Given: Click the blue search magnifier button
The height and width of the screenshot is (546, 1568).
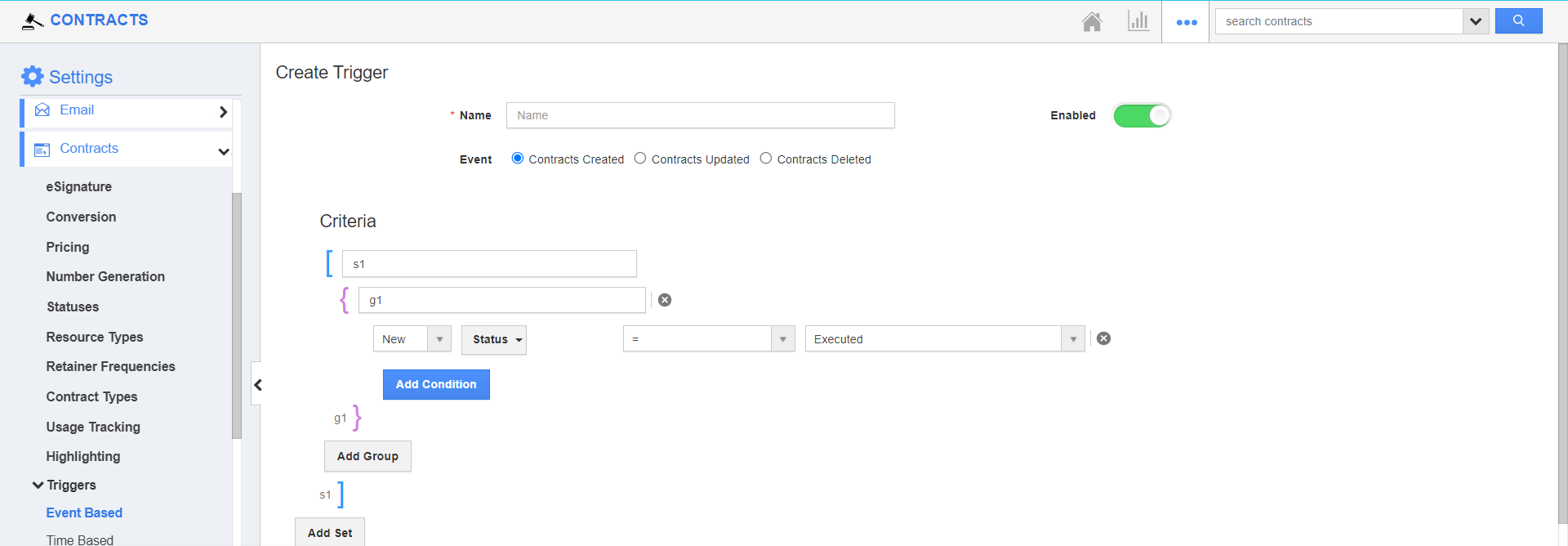Looking at the screenshot, I should (1518, 21).
